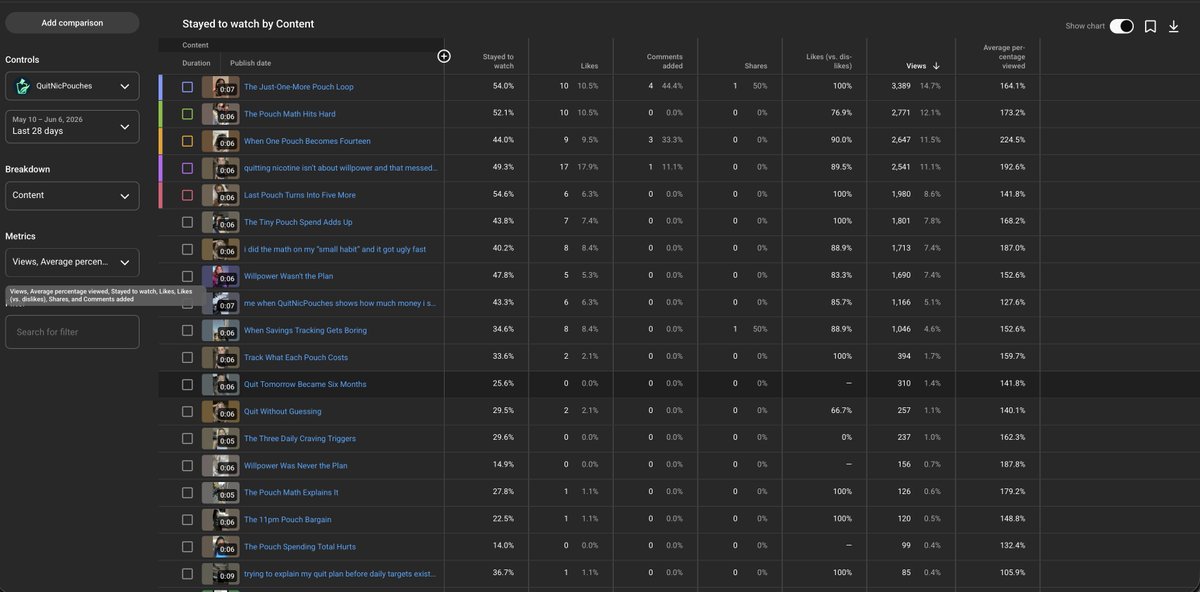Screen dimensions: 1200x592
Task: Check the box for The Tiny Pouch Spend Adds Up
Action: [187, 222]
